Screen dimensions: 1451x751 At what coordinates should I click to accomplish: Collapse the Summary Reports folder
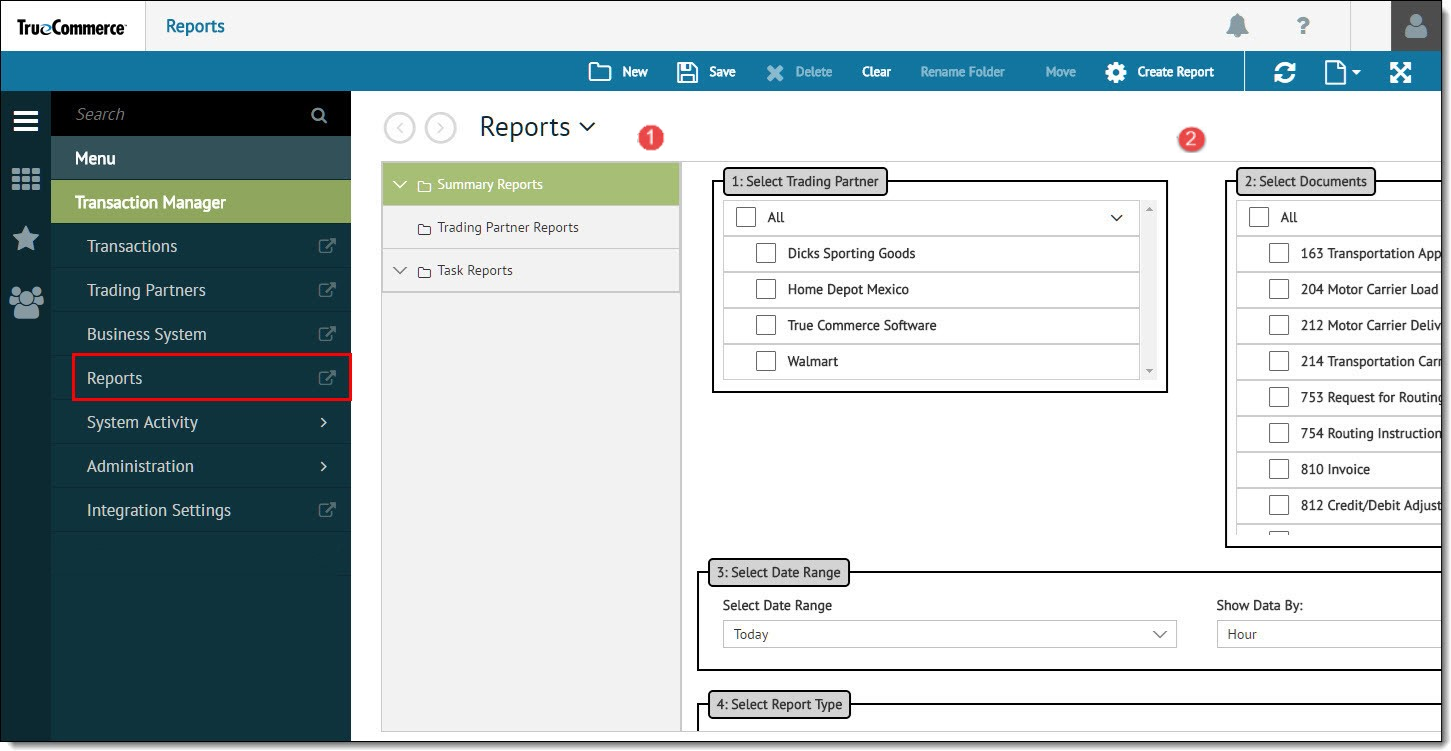pyautogui.click(x=400, y=184)
